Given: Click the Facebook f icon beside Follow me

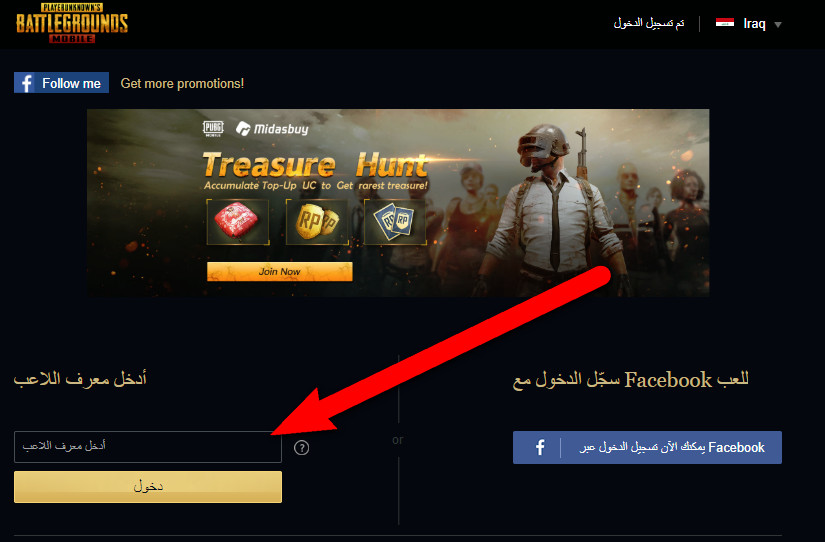Looking at the screenshot, I should 26,83.
